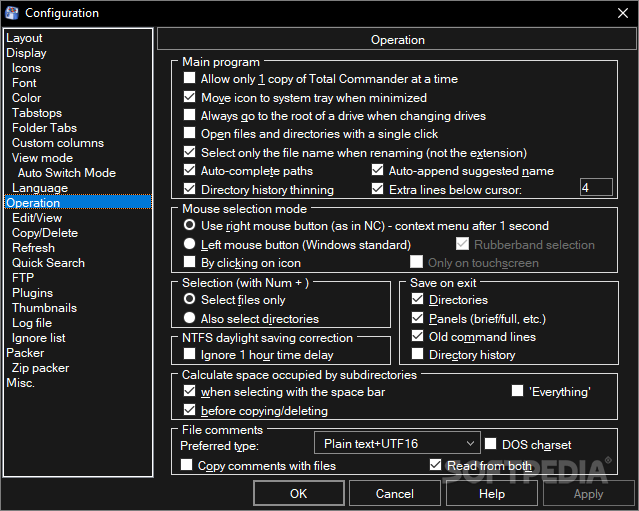Screen dimensions: 639x511
Task: Open the Display settings page
Action: point(26,53)
